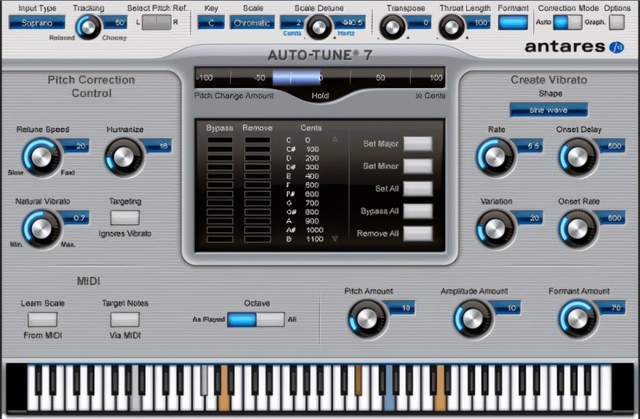Toggle the Octave As Played/All switch

[x=256, y=319]
